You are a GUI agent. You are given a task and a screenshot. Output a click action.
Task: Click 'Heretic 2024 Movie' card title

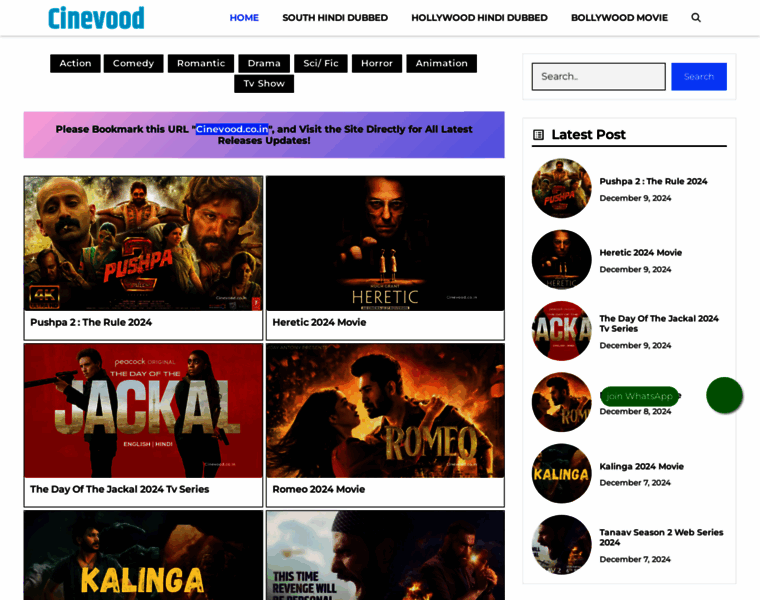pyautogui.click(x=319, y=322)
